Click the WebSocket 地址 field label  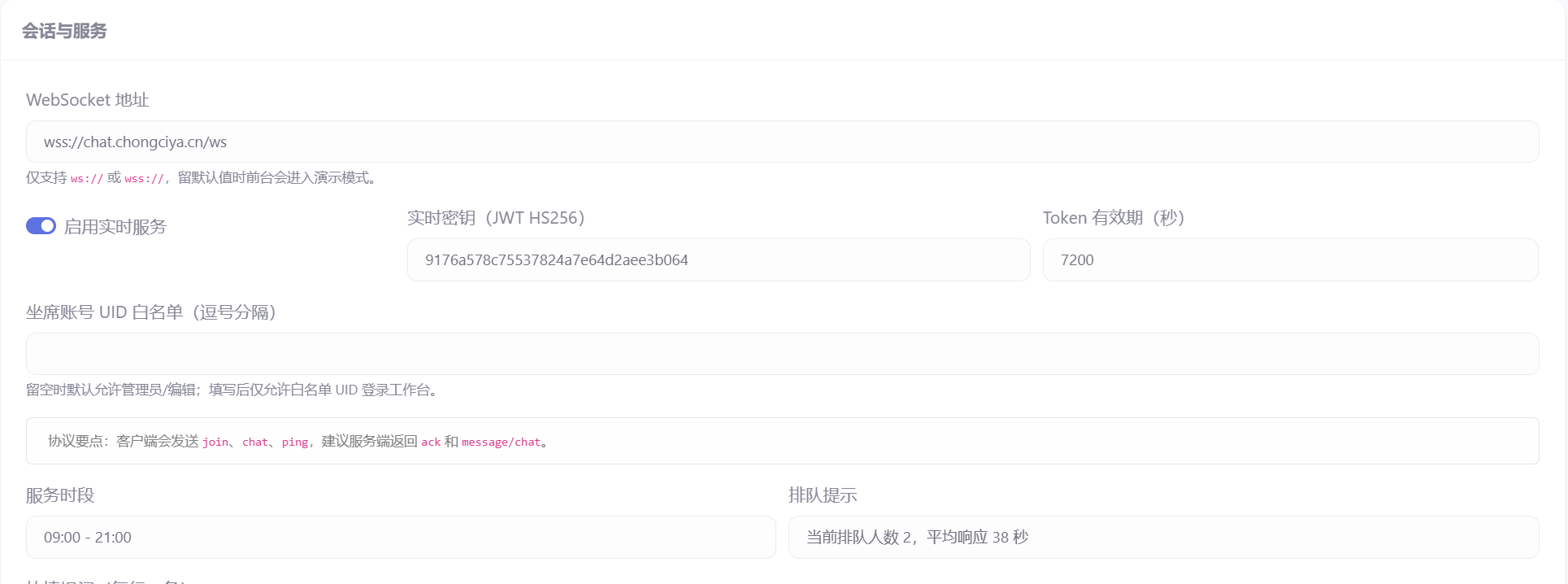coord(88,100)
